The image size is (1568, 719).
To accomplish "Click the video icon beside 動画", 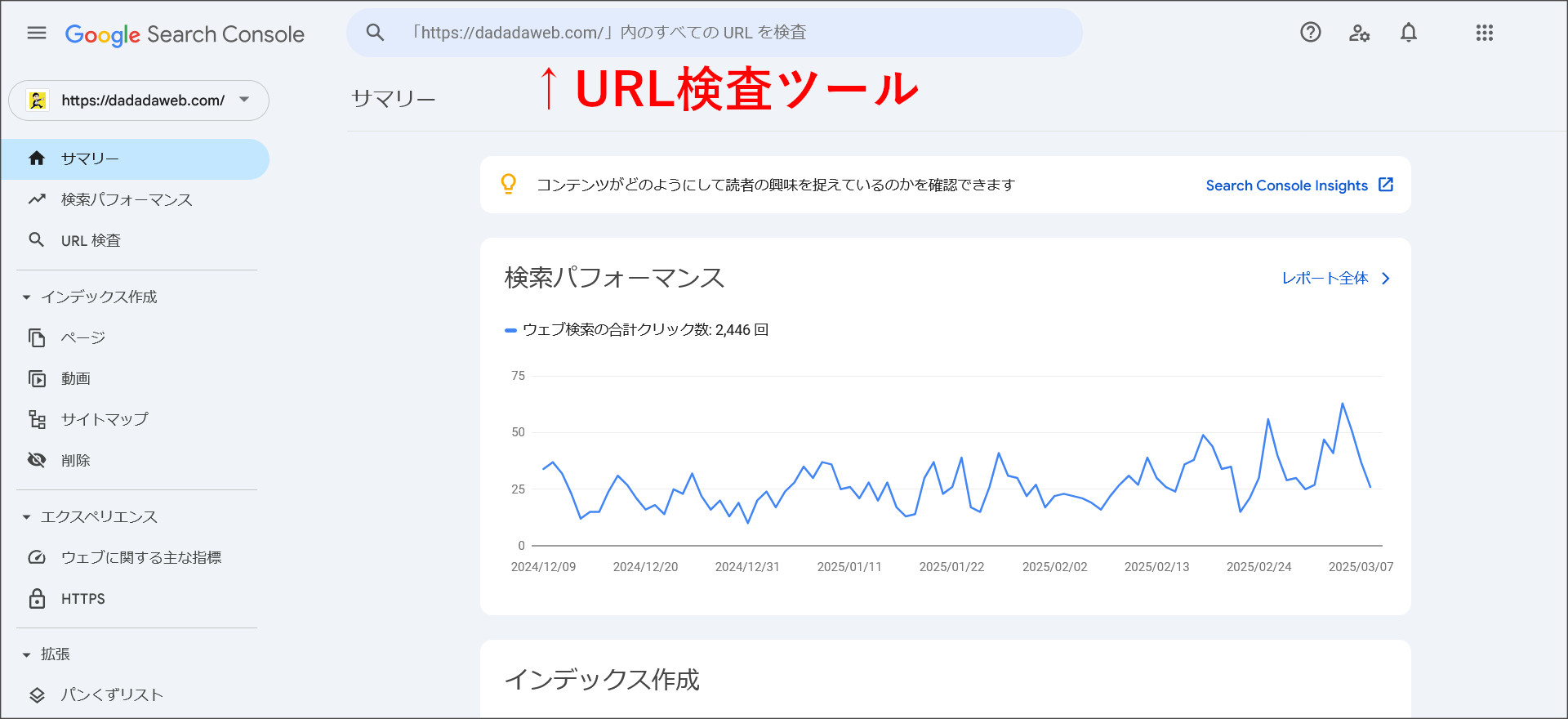I will (x=37, y=378).
